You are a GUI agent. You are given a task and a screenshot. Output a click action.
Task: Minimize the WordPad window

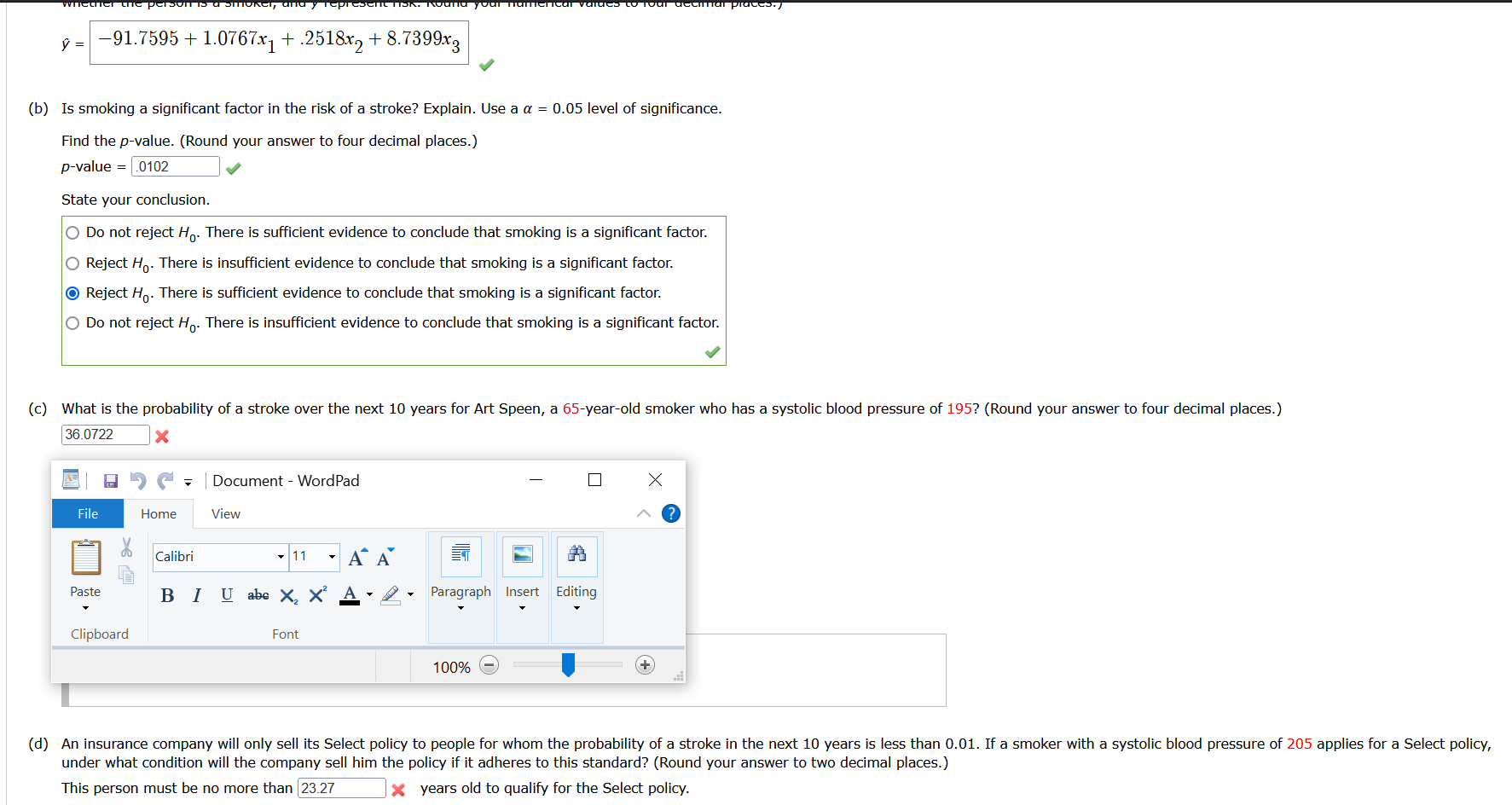(x=536, y=480)
